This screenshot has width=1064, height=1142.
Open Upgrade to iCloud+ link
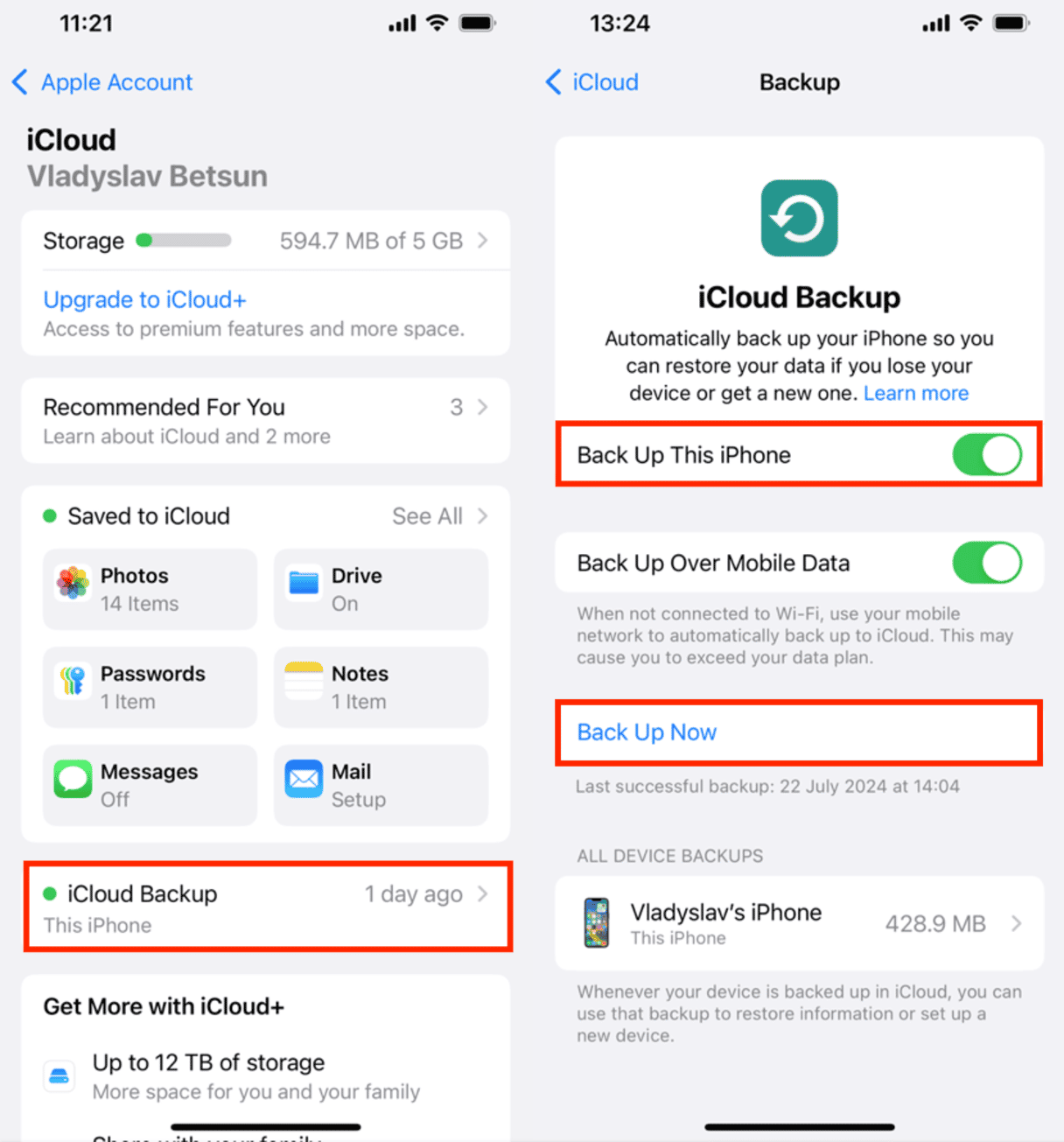click(x=145, y=299)
